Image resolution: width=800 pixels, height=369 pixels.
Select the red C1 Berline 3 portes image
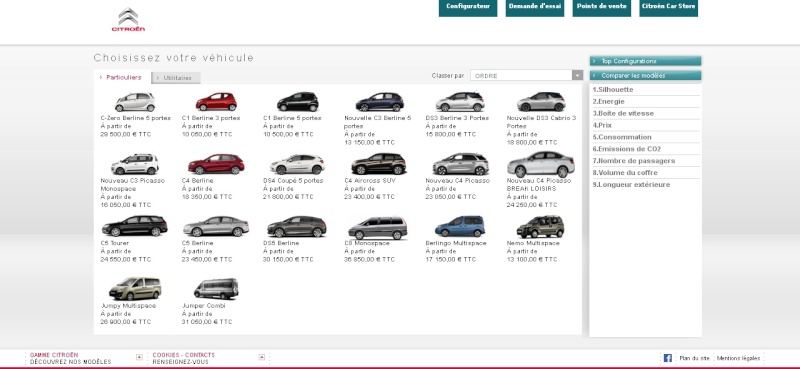216,102
